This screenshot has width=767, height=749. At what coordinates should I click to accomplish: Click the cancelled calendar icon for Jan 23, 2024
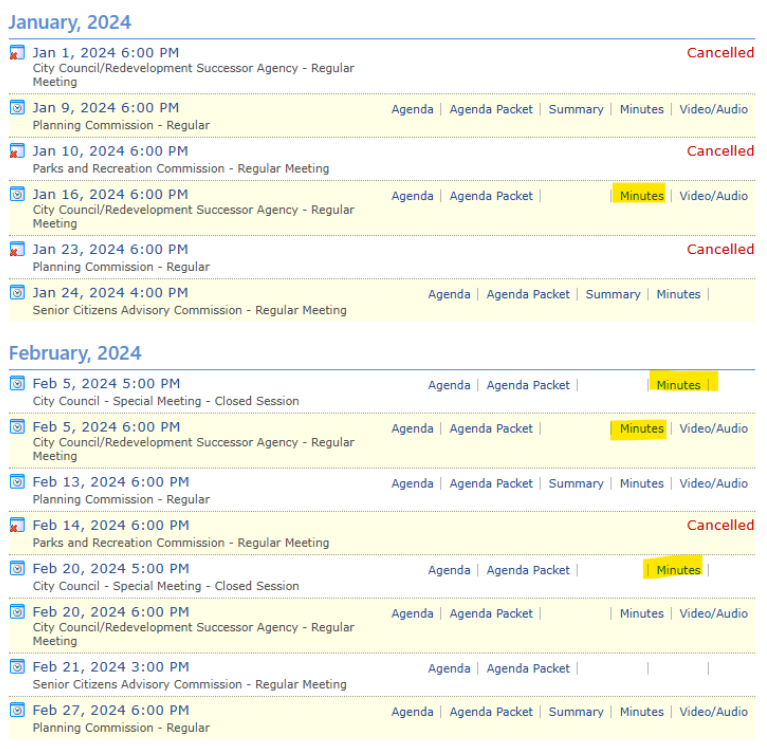[x=17, y=249]
